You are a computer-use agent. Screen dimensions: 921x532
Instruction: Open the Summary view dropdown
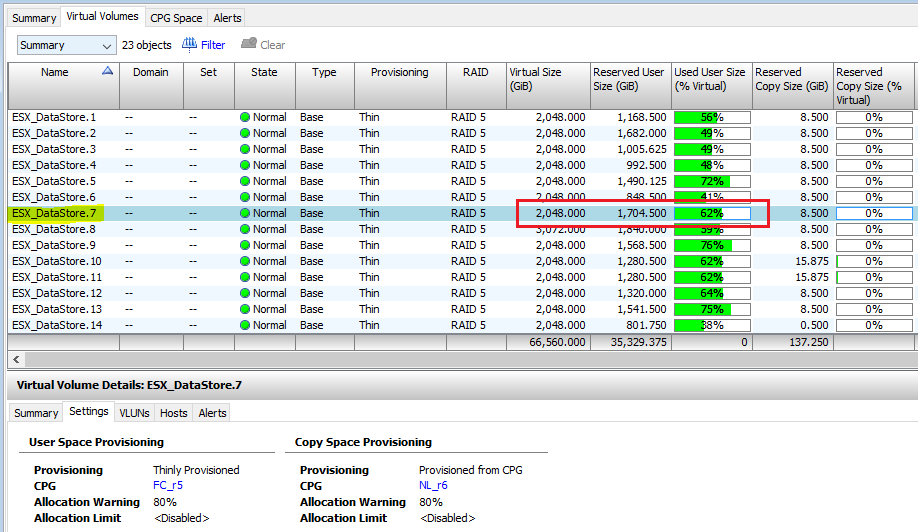pos(66,45)
